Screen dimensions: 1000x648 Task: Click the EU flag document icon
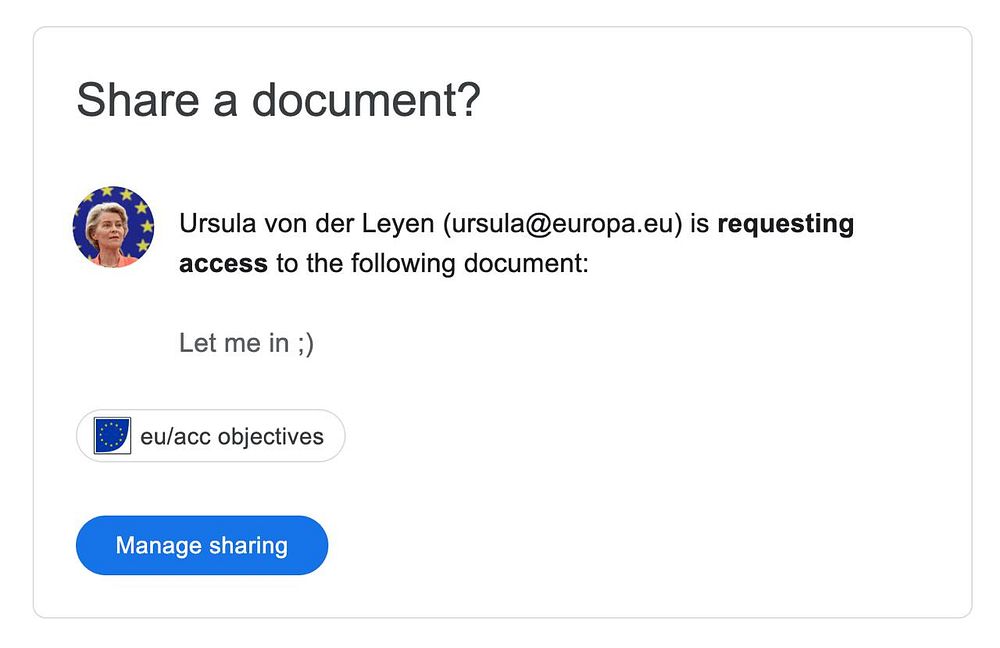113,436
